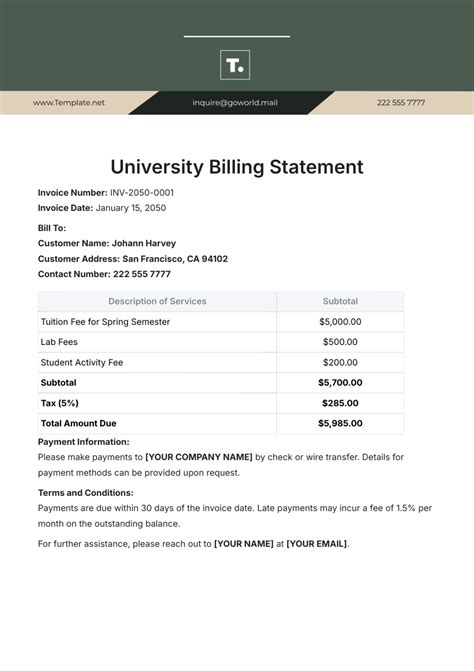Click the inquire@goworld.mail email address
The image size is (474, 671).
pos(235,103)
